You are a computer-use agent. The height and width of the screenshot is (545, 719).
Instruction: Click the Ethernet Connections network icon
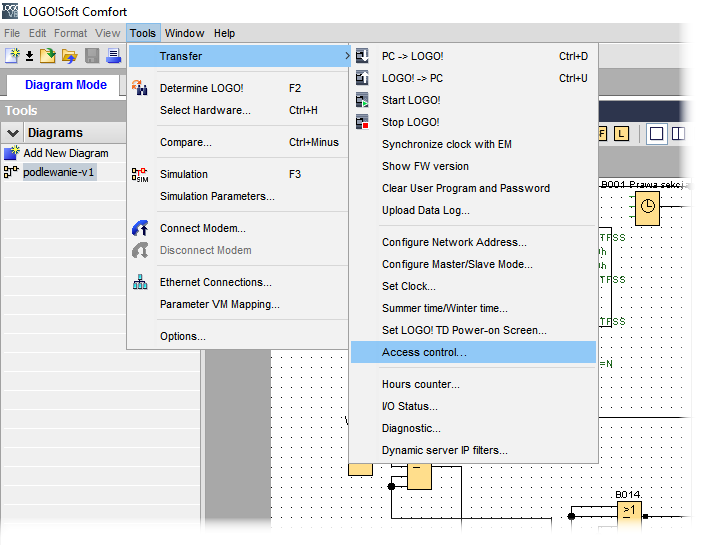(x=140, y=282)
